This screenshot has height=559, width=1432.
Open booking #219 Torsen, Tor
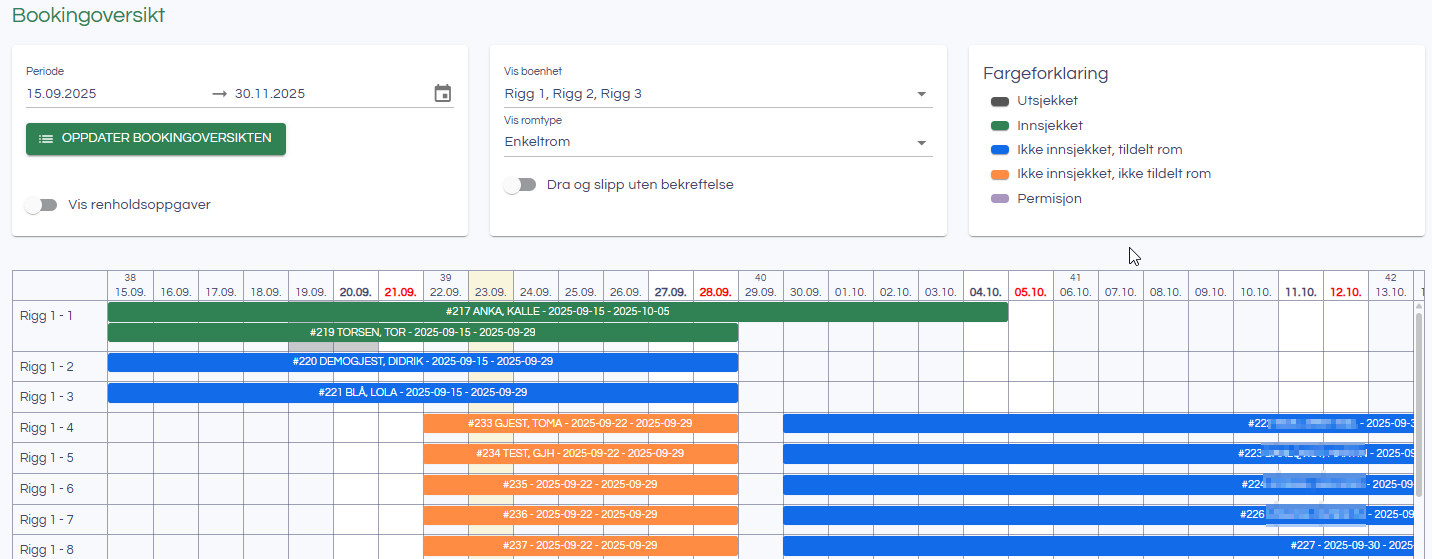point(422,332)
